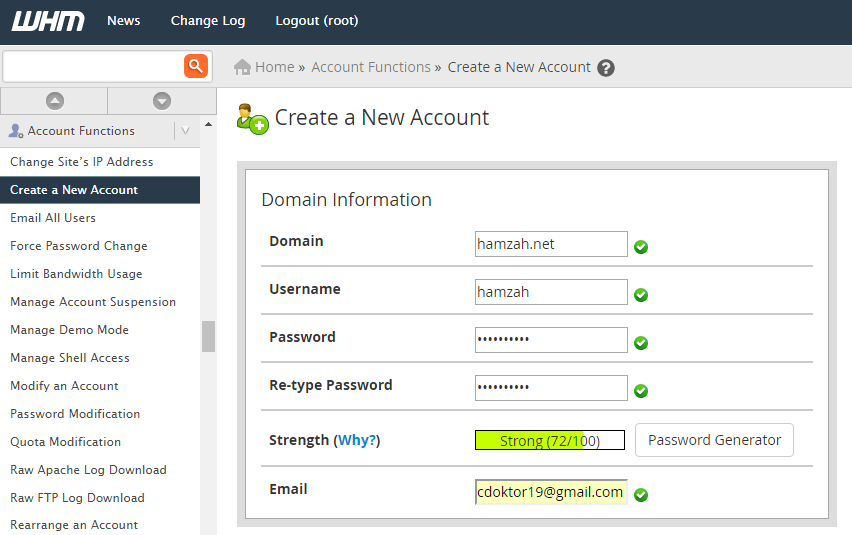This screenshot has width=852, height=535.
Task: Click the sidebar scrollbar thumb
Action: (x=209, y=336)
